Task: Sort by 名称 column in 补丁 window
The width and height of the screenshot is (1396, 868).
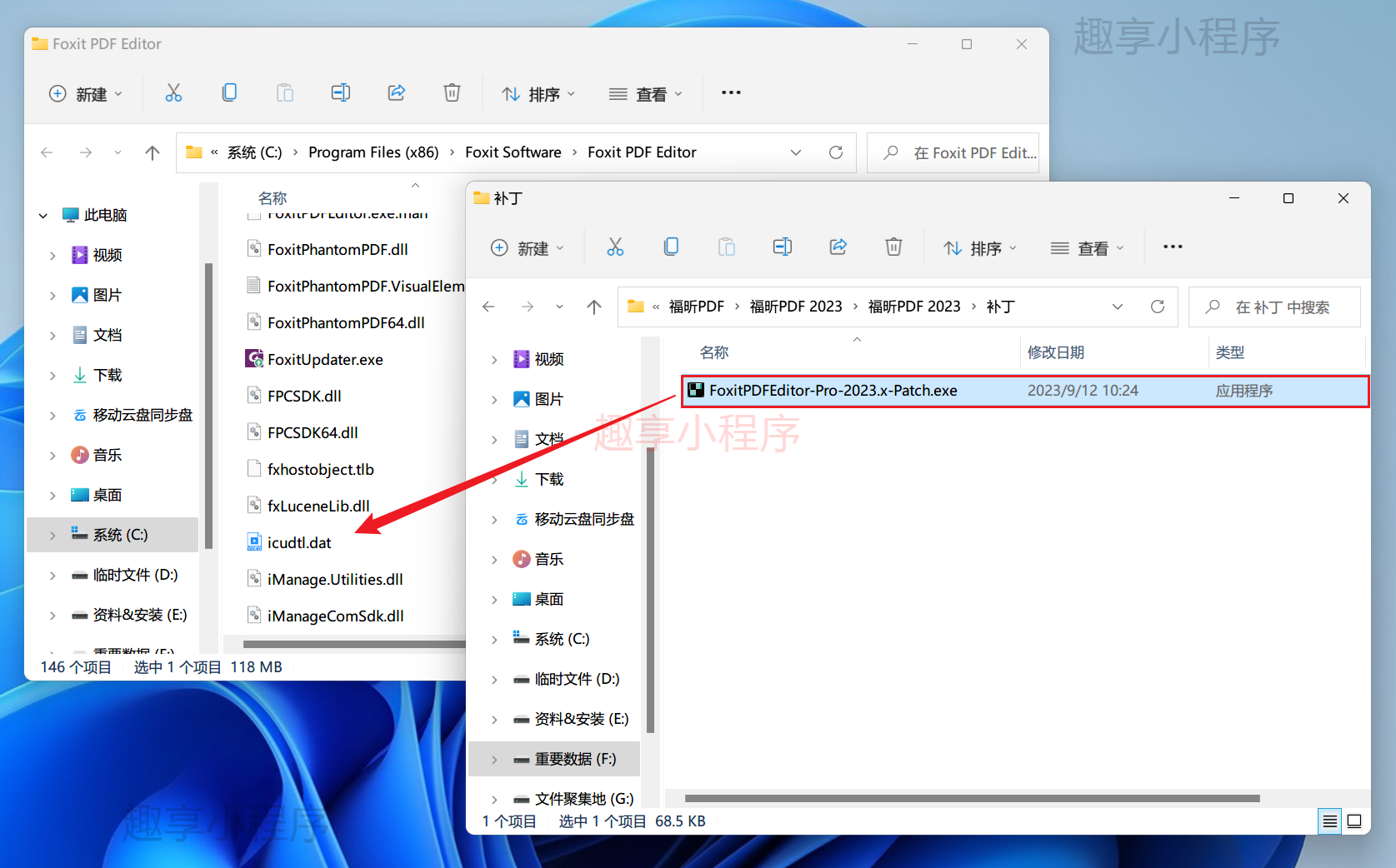Action: click(714, 352)
